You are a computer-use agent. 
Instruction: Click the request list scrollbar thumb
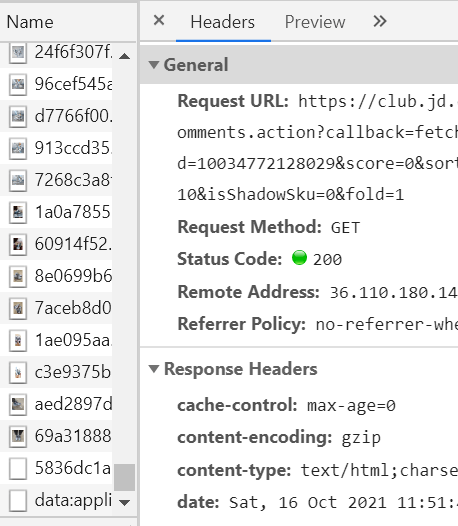(x=124, y=477)
